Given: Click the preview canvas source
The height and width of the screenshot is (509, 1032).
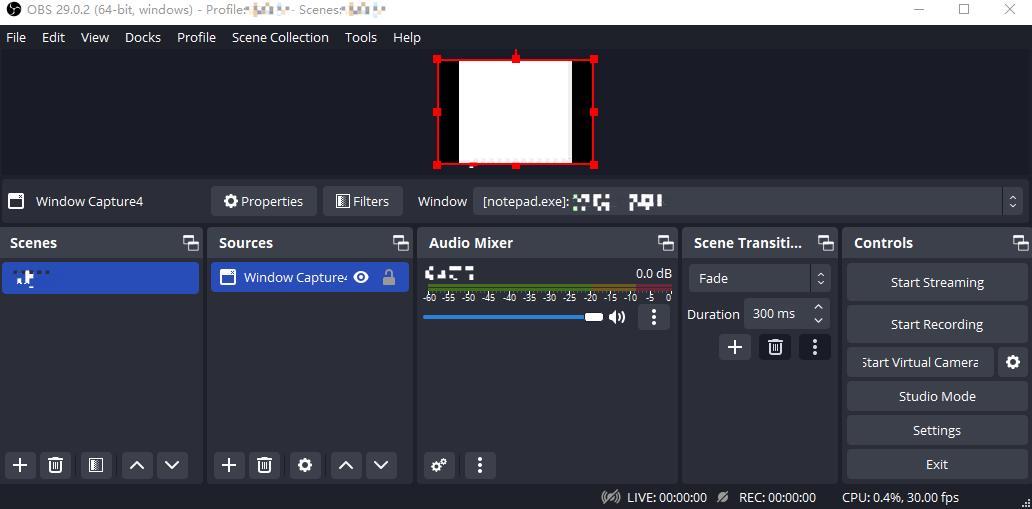Looking at the screenshot, I should tap(515, 112).
